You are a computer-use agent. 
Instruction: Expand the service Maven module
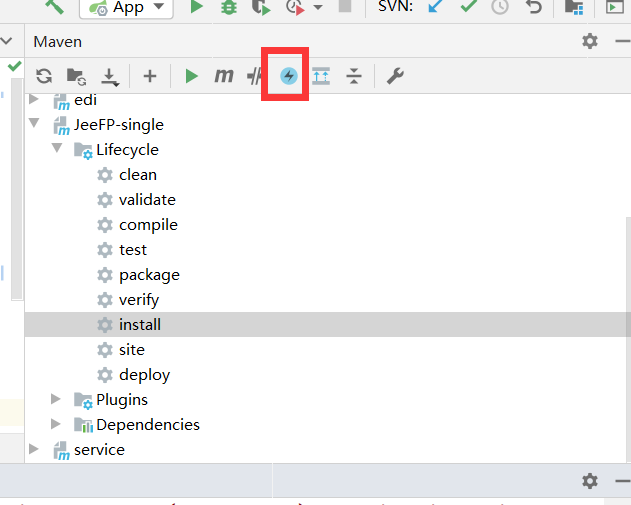34,449
